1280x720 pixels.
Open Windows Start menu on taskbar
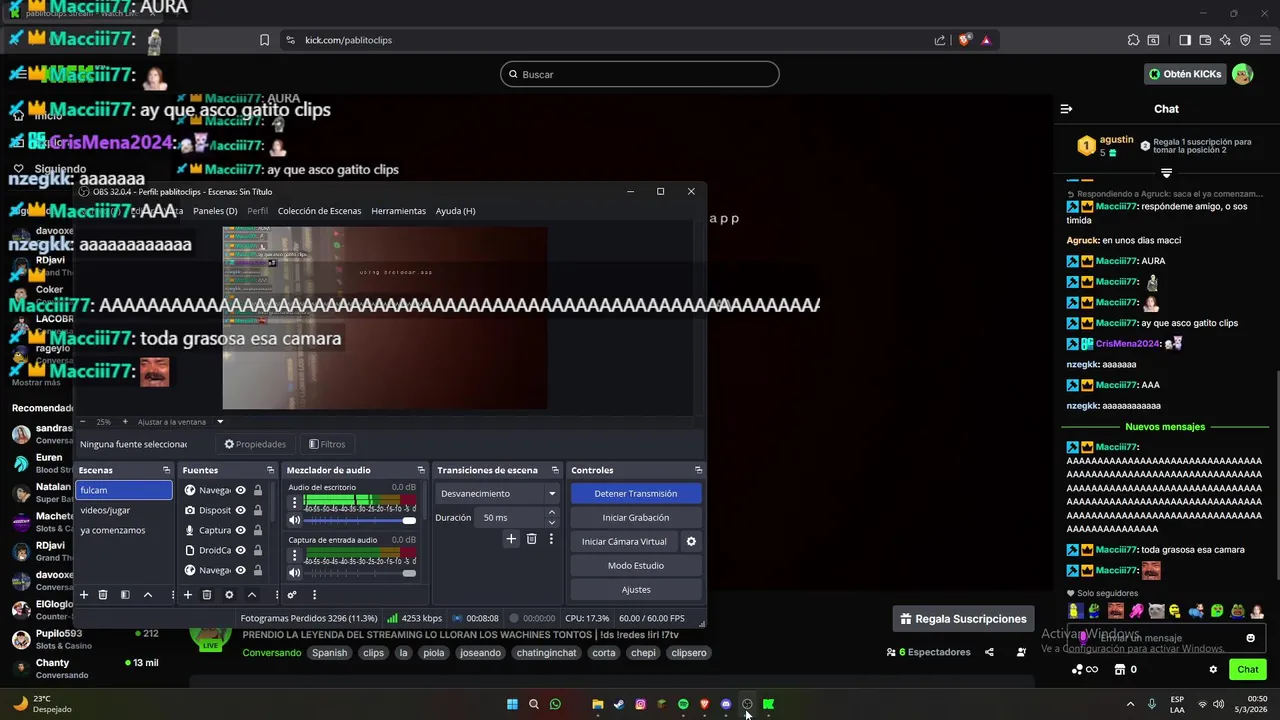click(x=512, y=704)
